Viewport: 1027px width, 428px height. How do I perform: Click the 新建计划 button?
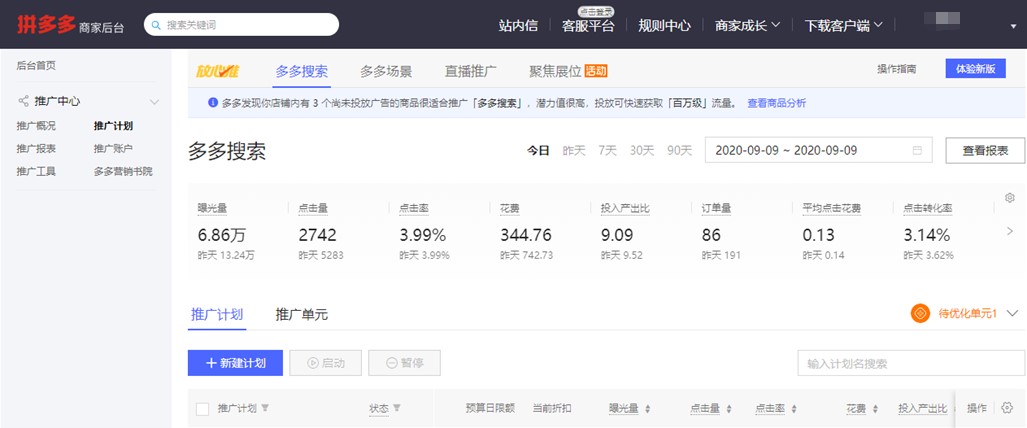pos(235,363)
